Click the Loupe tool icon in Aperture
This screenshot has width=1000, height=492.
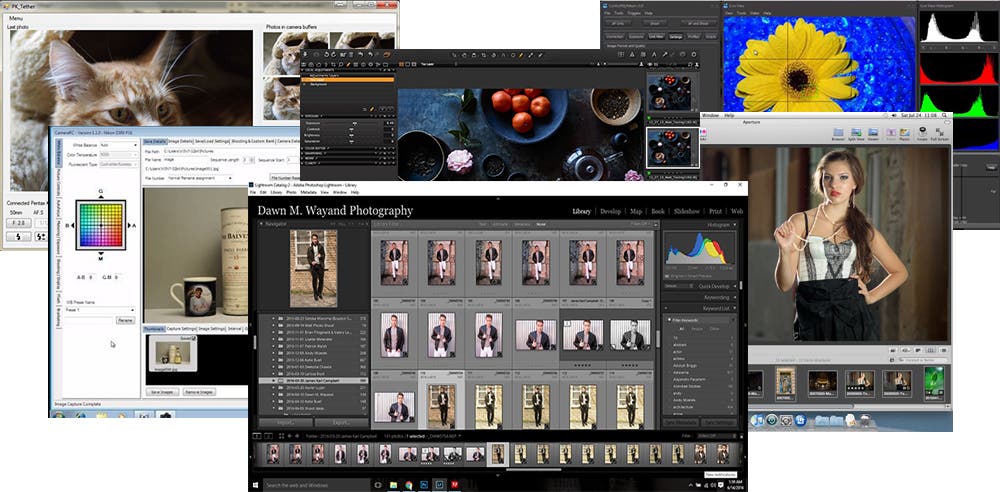(922, 134)
